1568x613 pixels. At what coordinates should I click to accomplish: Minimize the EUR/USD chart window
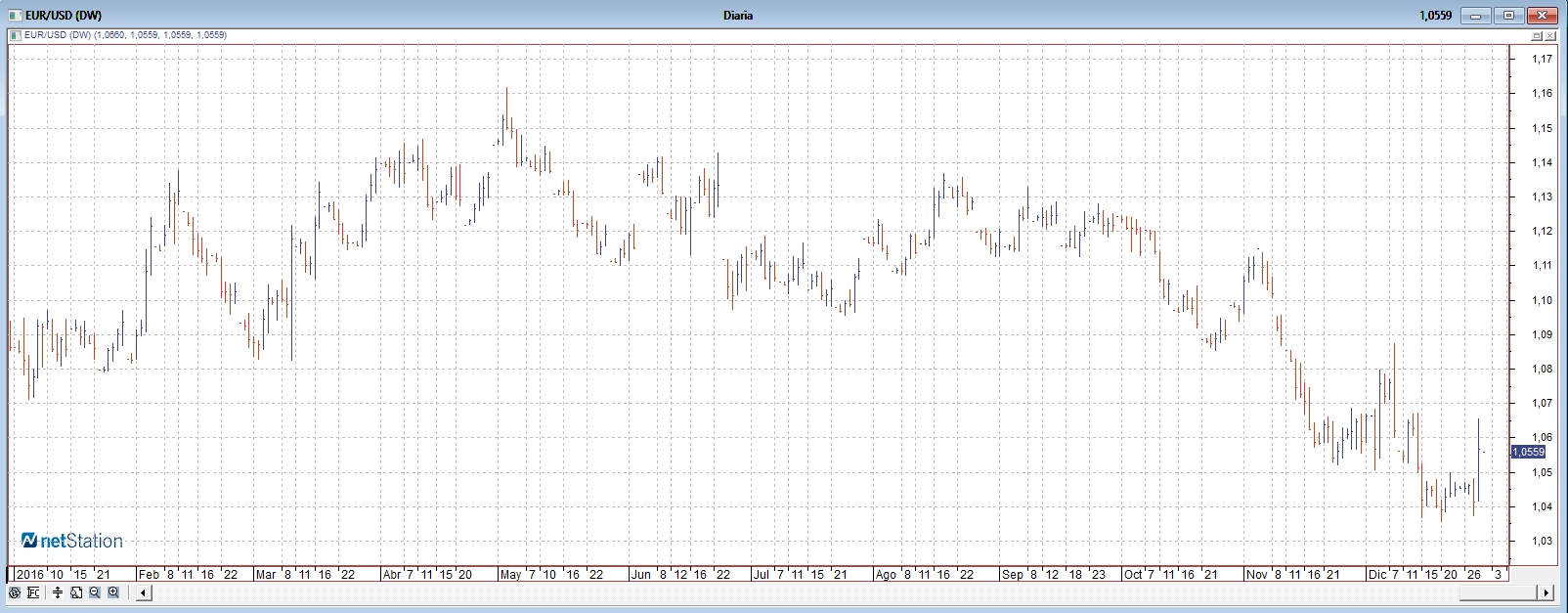1475,16
